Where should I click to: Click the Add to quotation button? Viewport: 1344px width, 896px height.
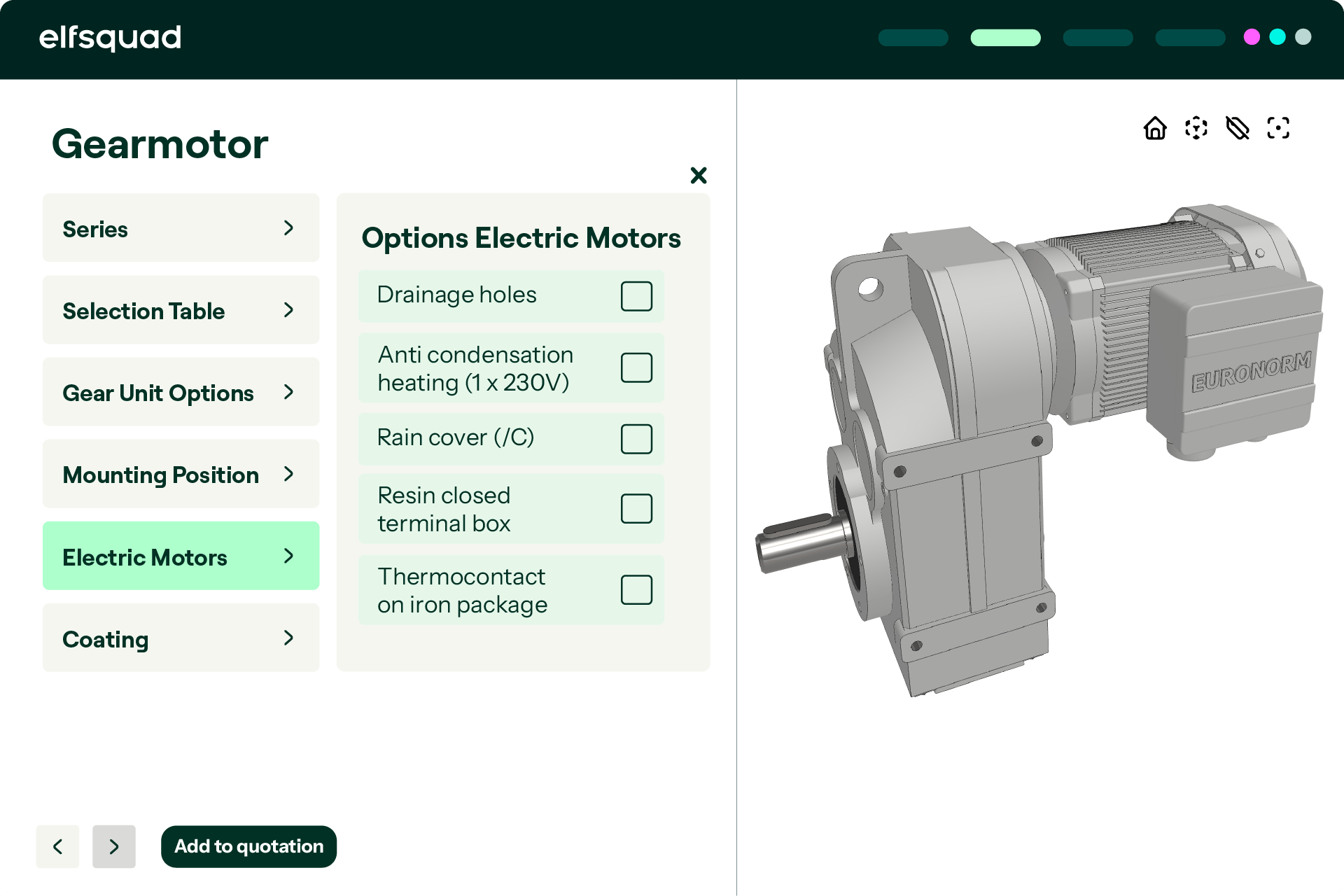[248, 846]
